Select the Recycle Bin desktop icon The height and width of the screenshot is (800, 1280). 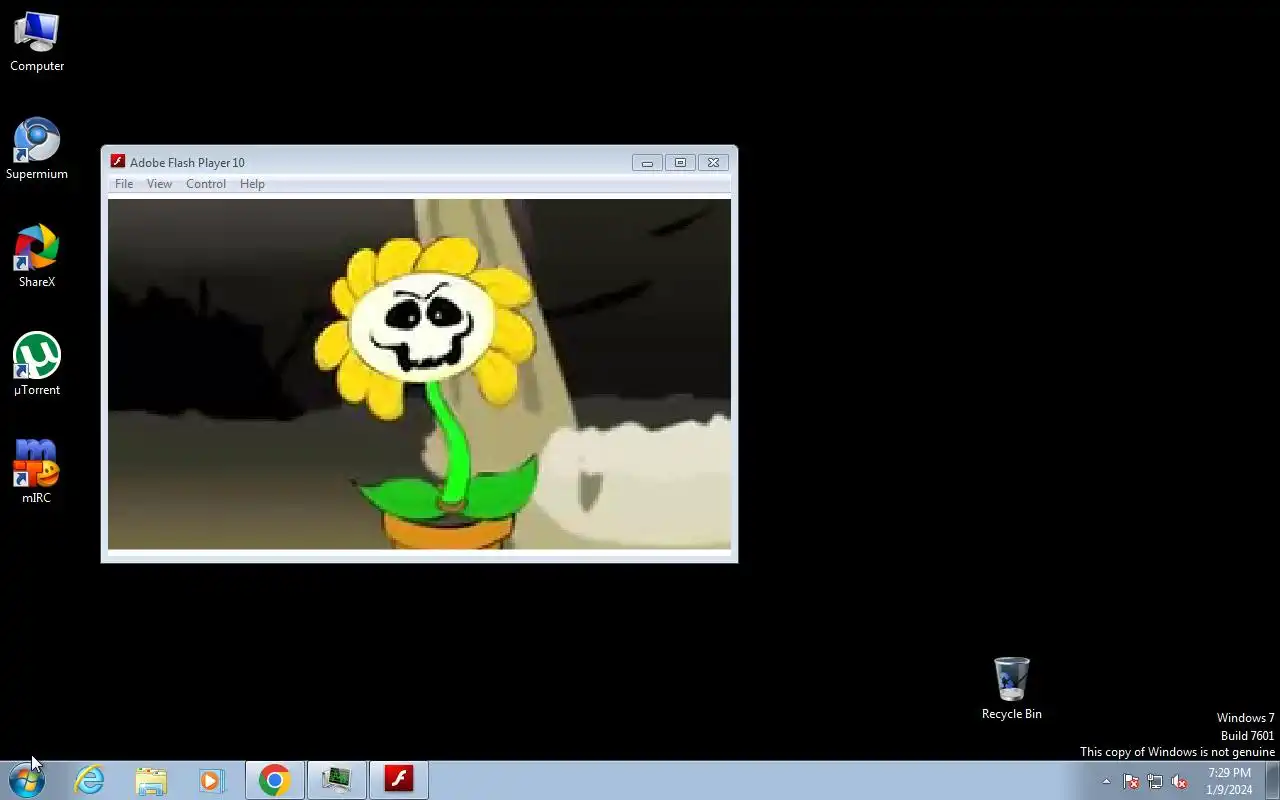point(1012,689)
